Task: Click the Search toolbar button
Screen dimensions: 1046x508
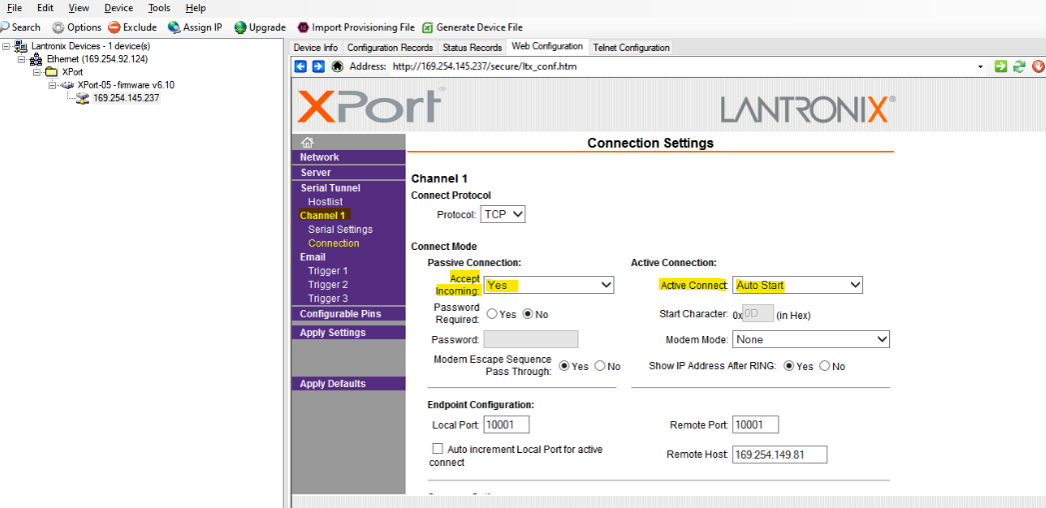Action: 21,27
